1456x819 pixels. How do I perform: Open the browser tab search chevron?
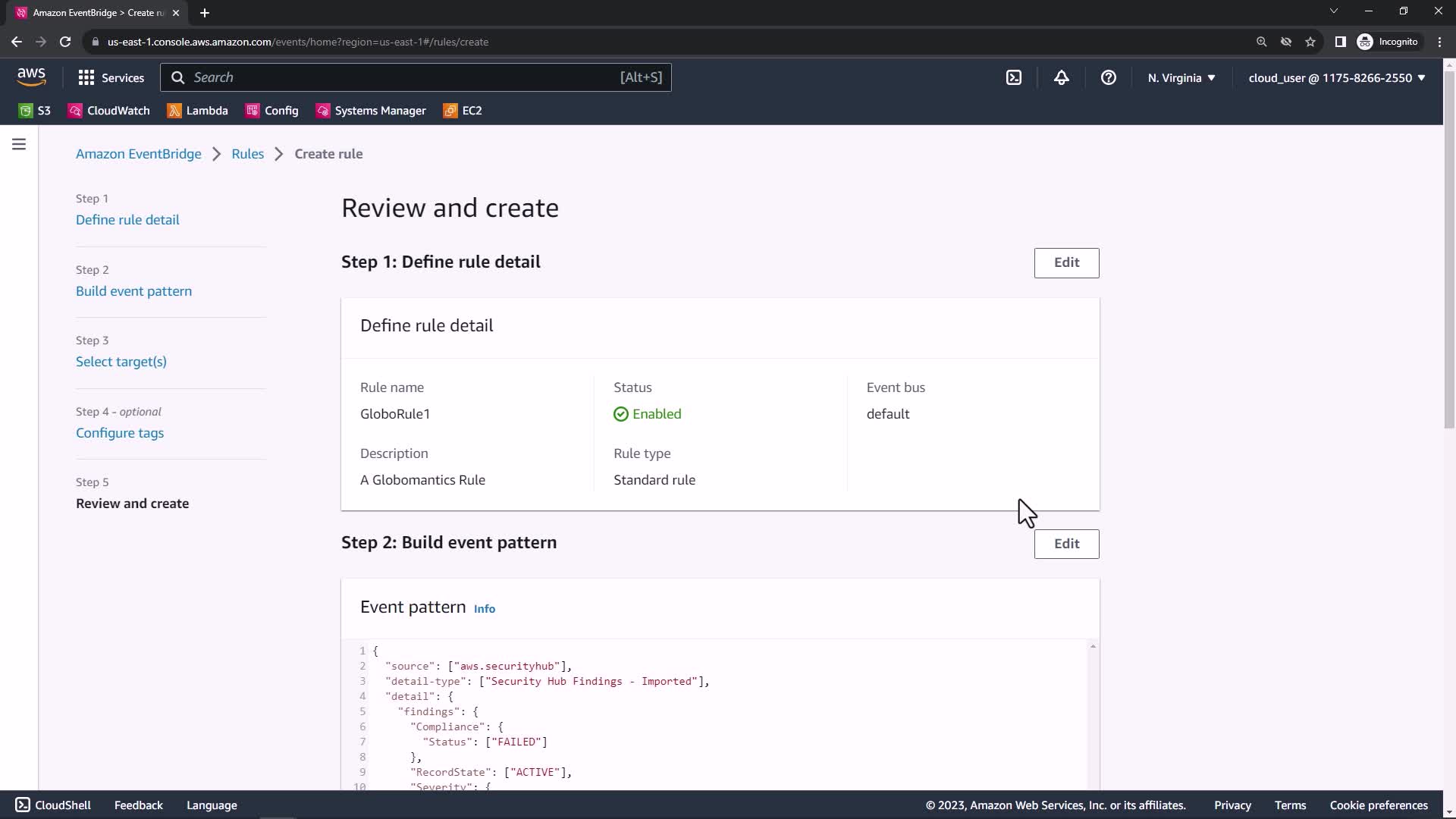pyautogui.click(x=1333, y=11)
